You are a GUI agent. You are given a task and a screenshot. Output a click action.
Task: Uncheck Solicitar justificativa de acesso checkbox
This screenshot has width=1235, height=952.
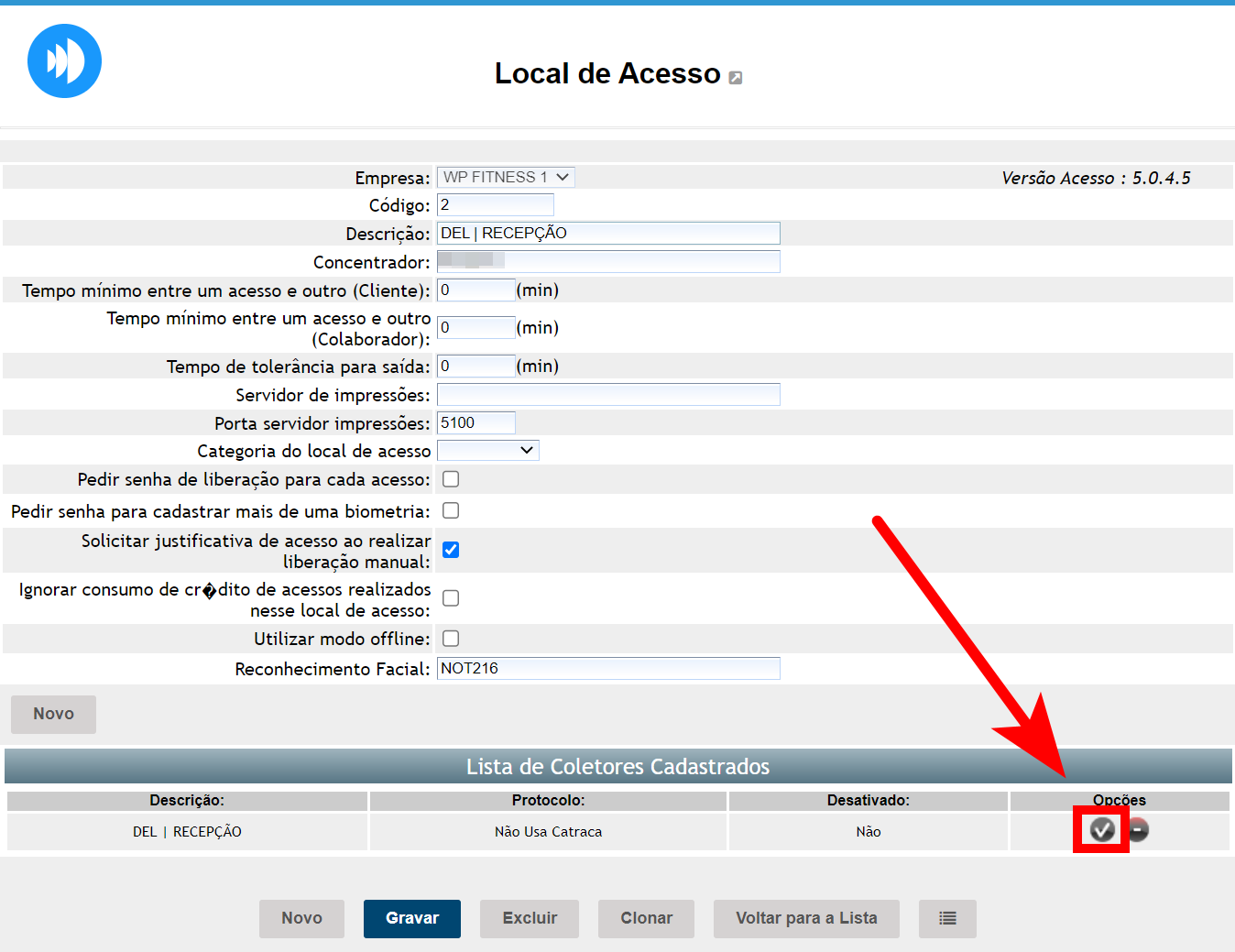coord(451,550)
